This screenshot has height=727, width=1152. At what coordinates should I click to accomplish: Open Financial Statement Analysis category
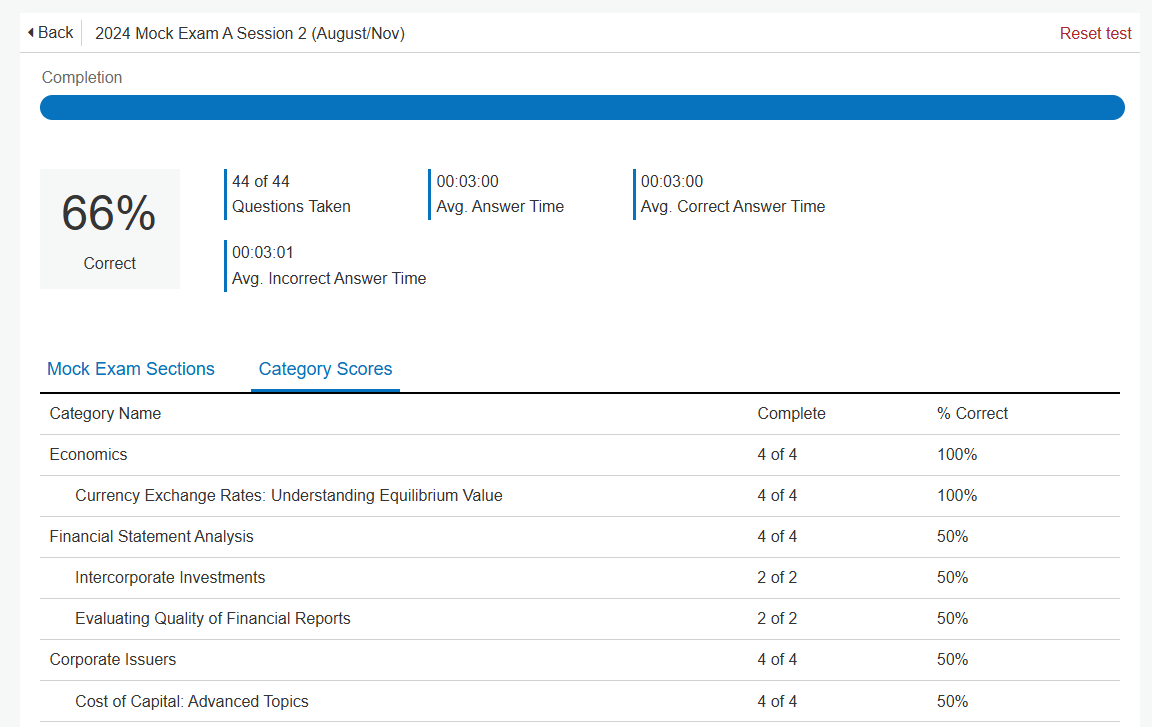coord(580,537)
